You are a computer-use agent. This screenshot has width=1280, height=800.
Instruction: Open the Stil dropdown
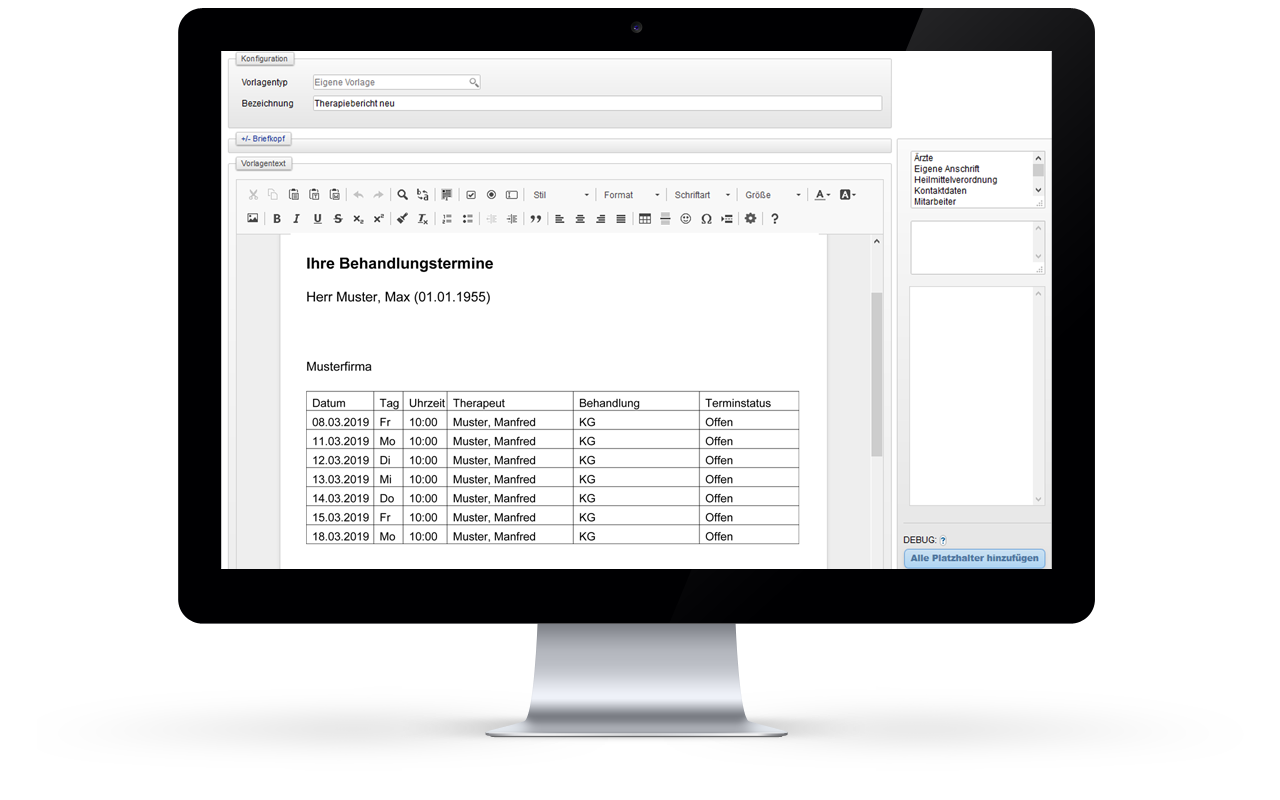pyautogui.click(x=560, y=195)
